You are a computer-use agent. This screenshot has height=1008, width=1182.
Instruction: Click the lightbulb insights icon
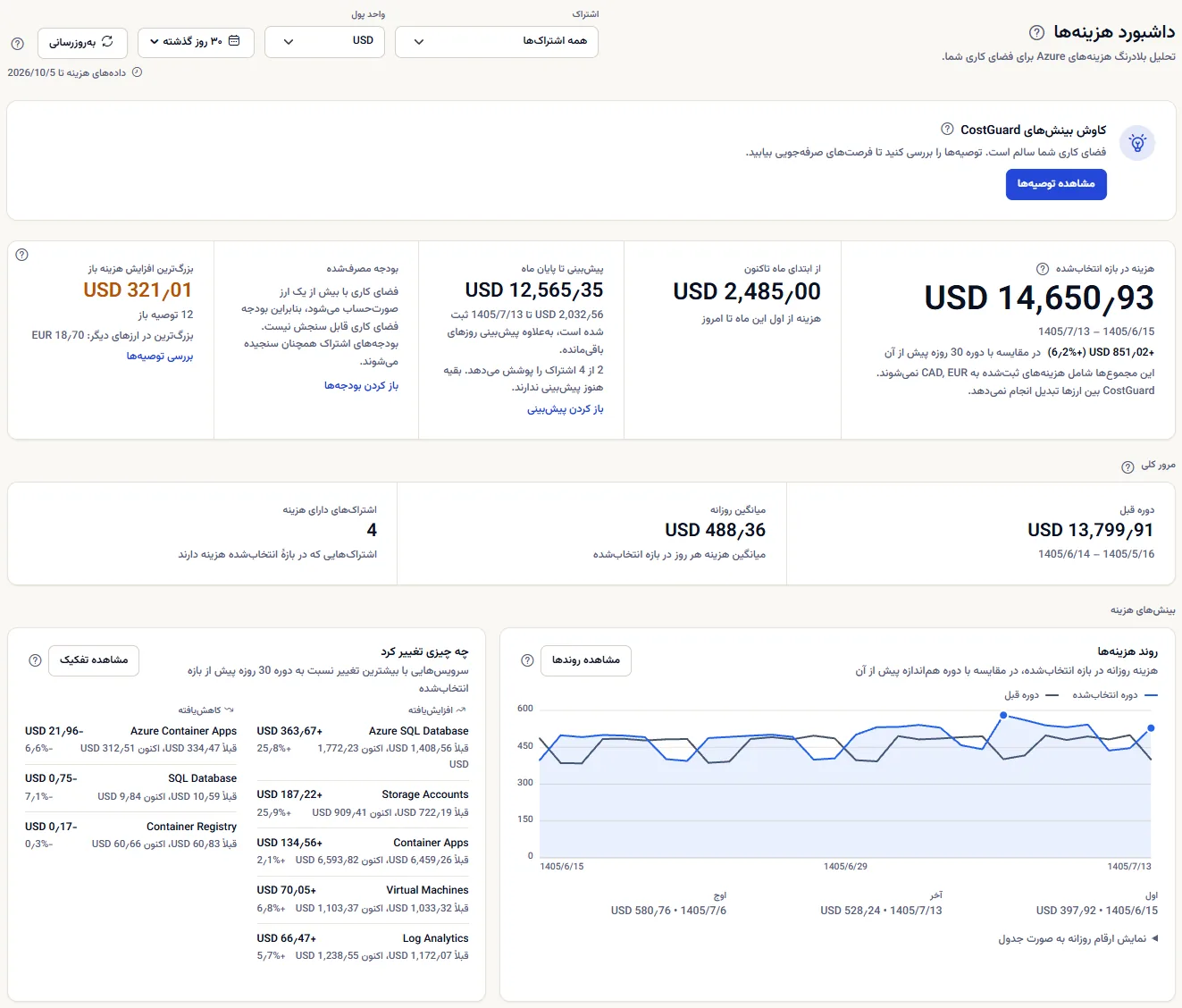pyautogui.click(x=1137, y=143)
